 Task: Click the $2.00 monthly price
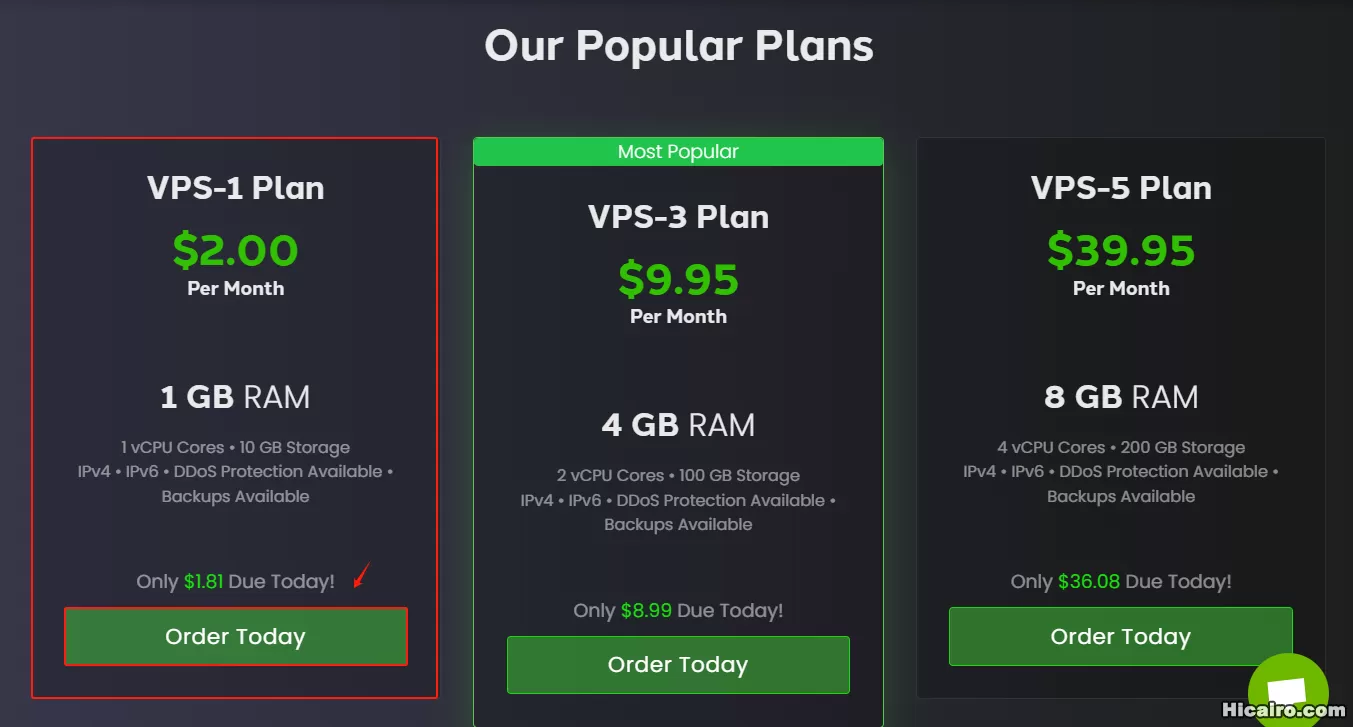point(236,250)
